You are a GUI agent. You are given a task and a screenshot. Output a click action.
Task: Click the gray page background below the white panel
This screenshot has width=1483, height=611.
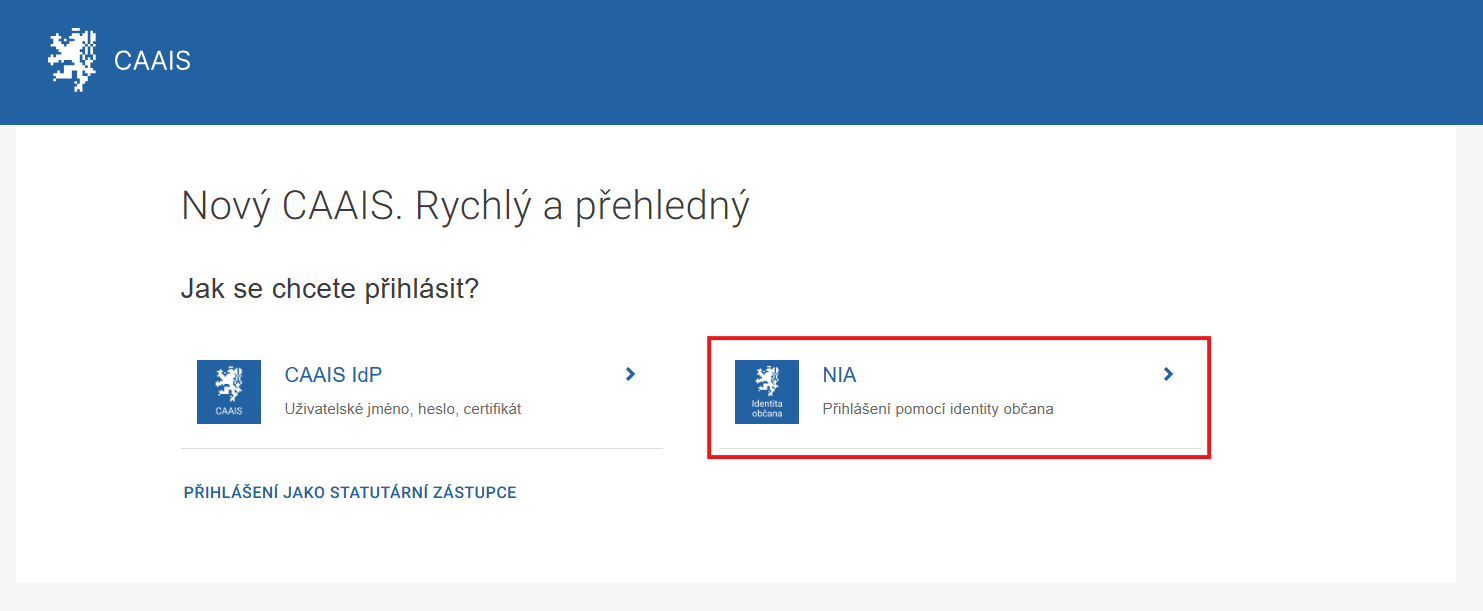(x=740, y=598)
